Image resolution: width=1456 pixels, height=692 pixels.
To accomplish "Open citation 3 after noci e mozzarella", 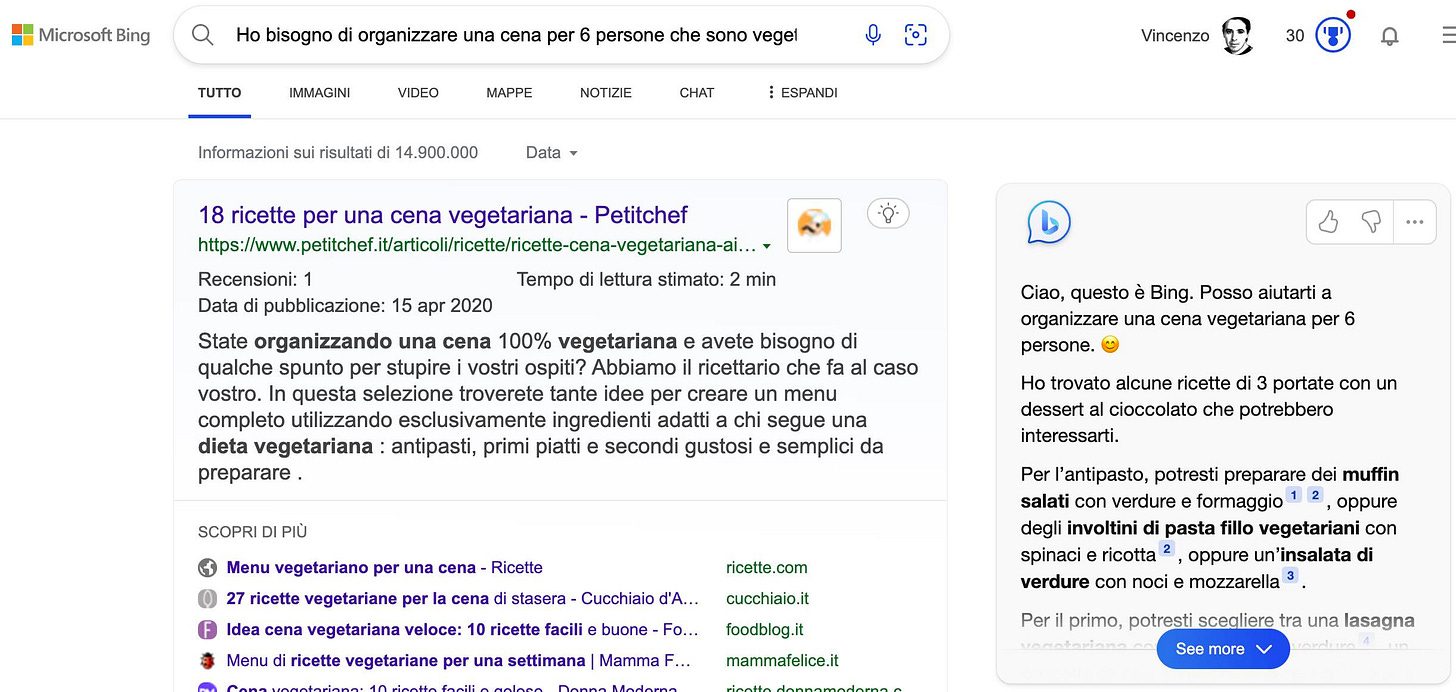I will point(1290,575).
